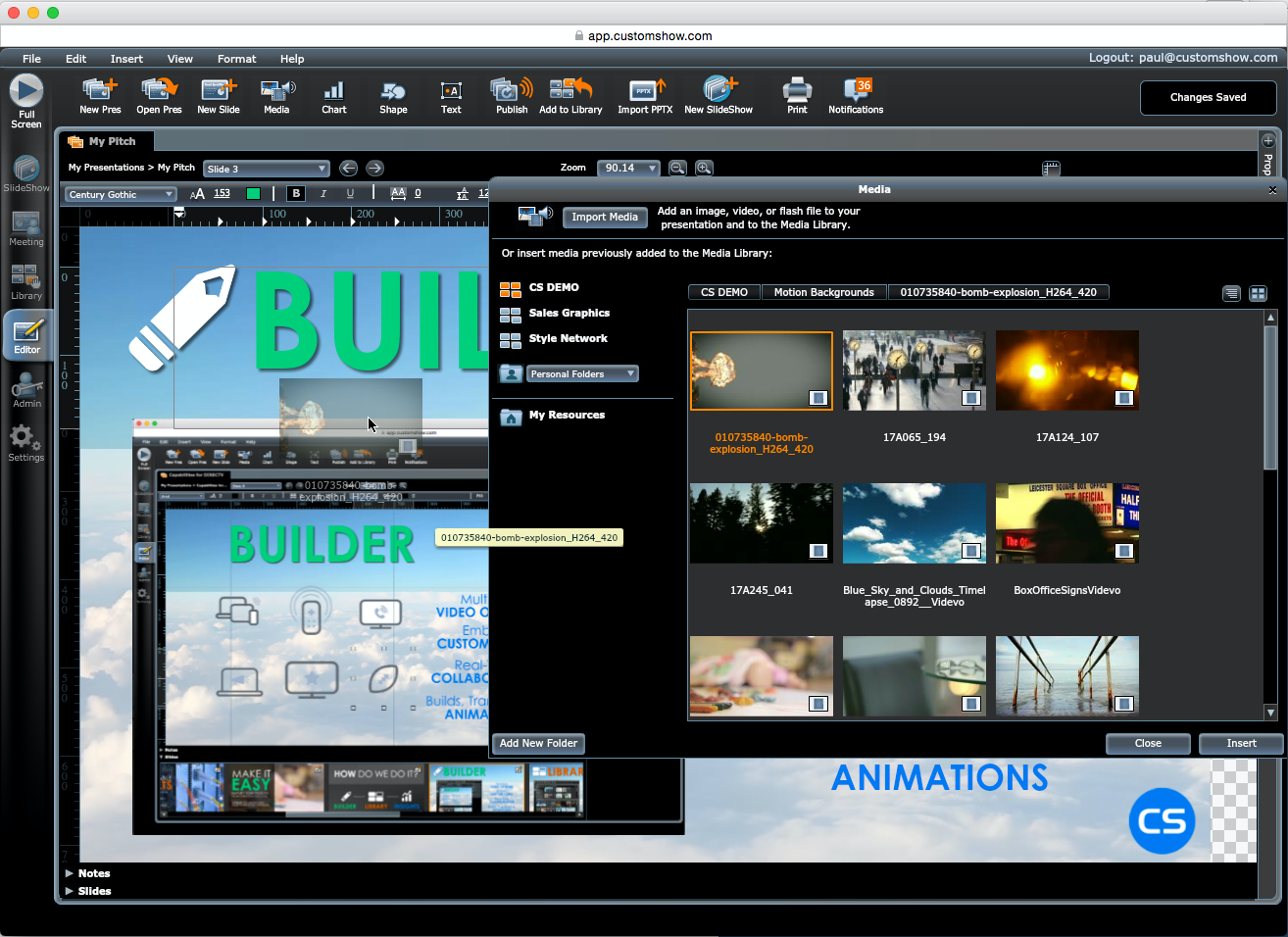The height and width of the screenshot is (937, 1288).
Task: Tick the checkbox on the bomb-explosion thumbnail
Action: pyautogui.click(x=817, y=398)
